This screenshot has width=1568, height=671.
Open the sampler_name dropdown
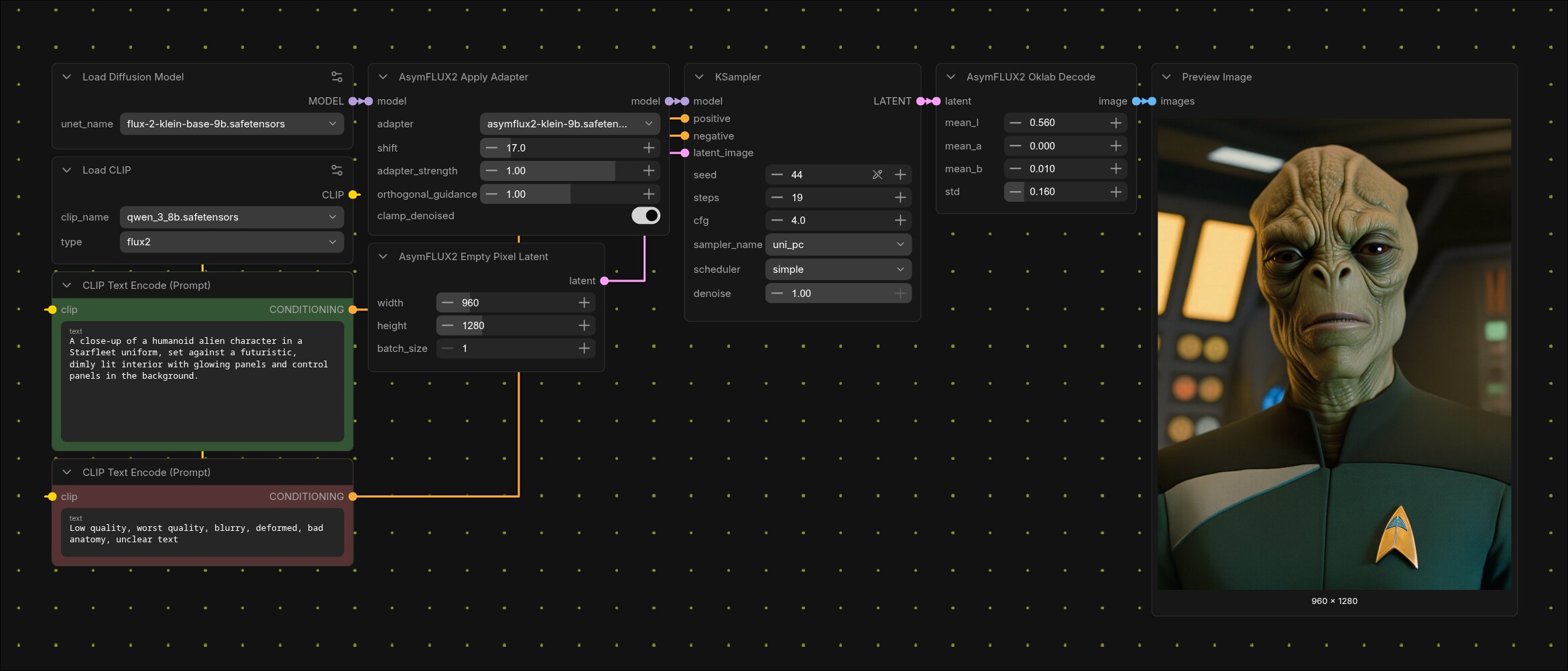839,245
